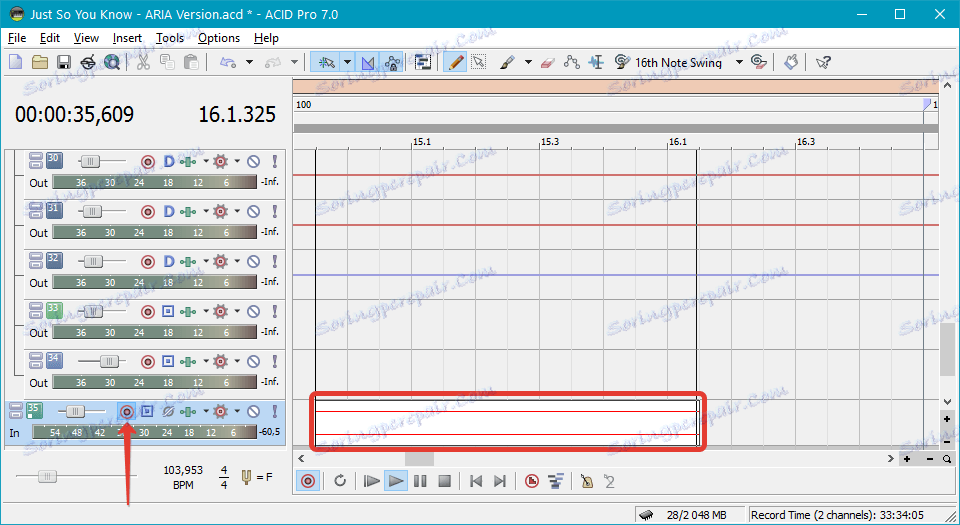Adjust track 34 volume slider
The width and height of the screenshot is (960, 525).
tap(109, 362)
